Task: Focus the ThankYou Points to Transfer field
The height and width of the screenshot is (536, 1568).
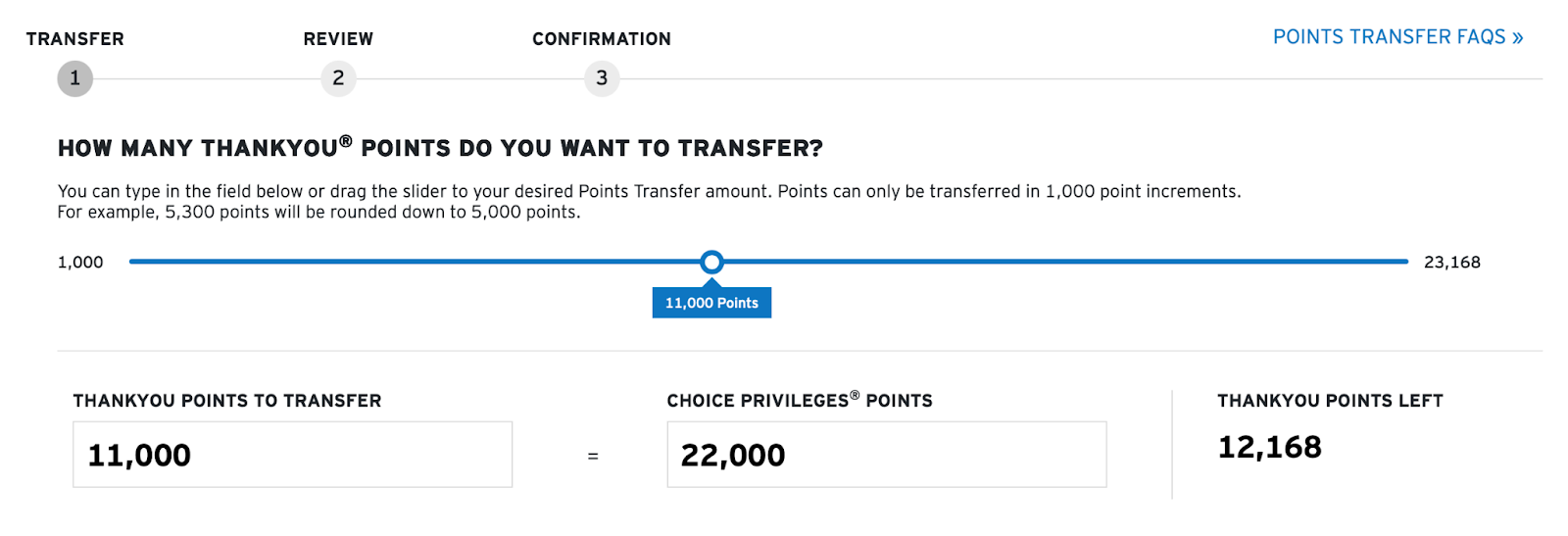Action: [292, 455]
